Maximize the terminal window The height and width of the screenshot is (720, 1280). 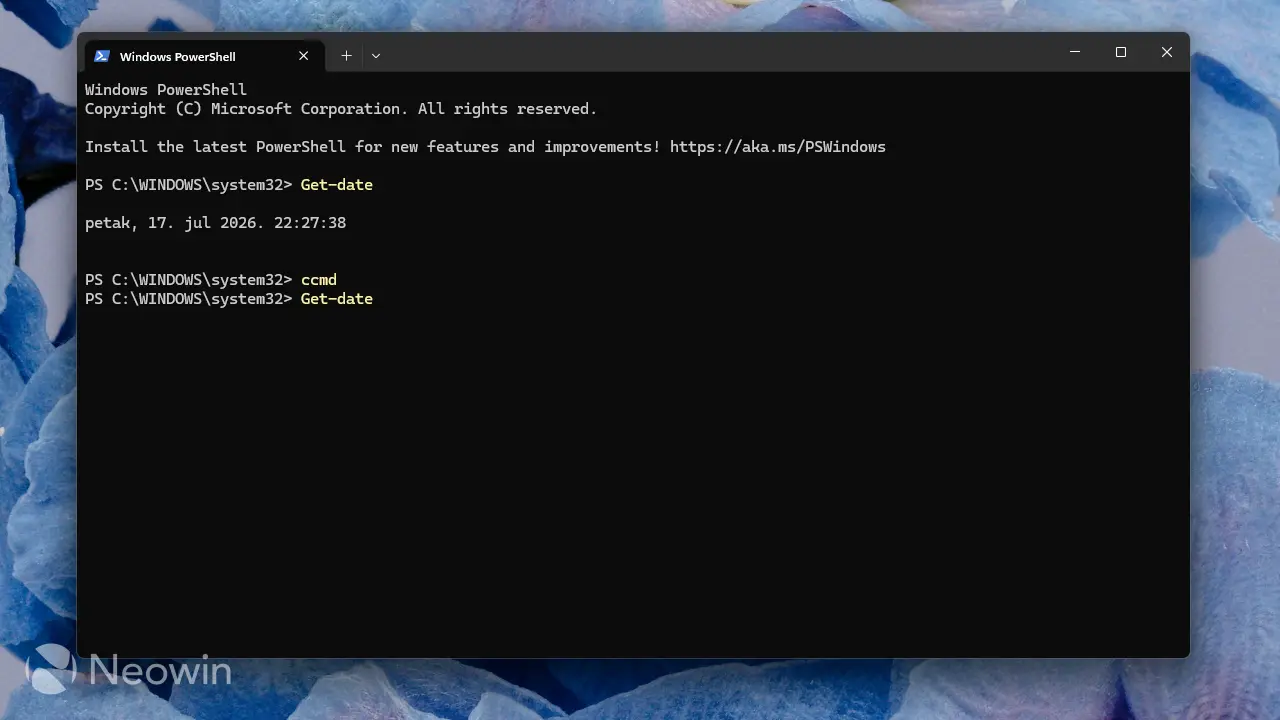[x=1121, y=52]
